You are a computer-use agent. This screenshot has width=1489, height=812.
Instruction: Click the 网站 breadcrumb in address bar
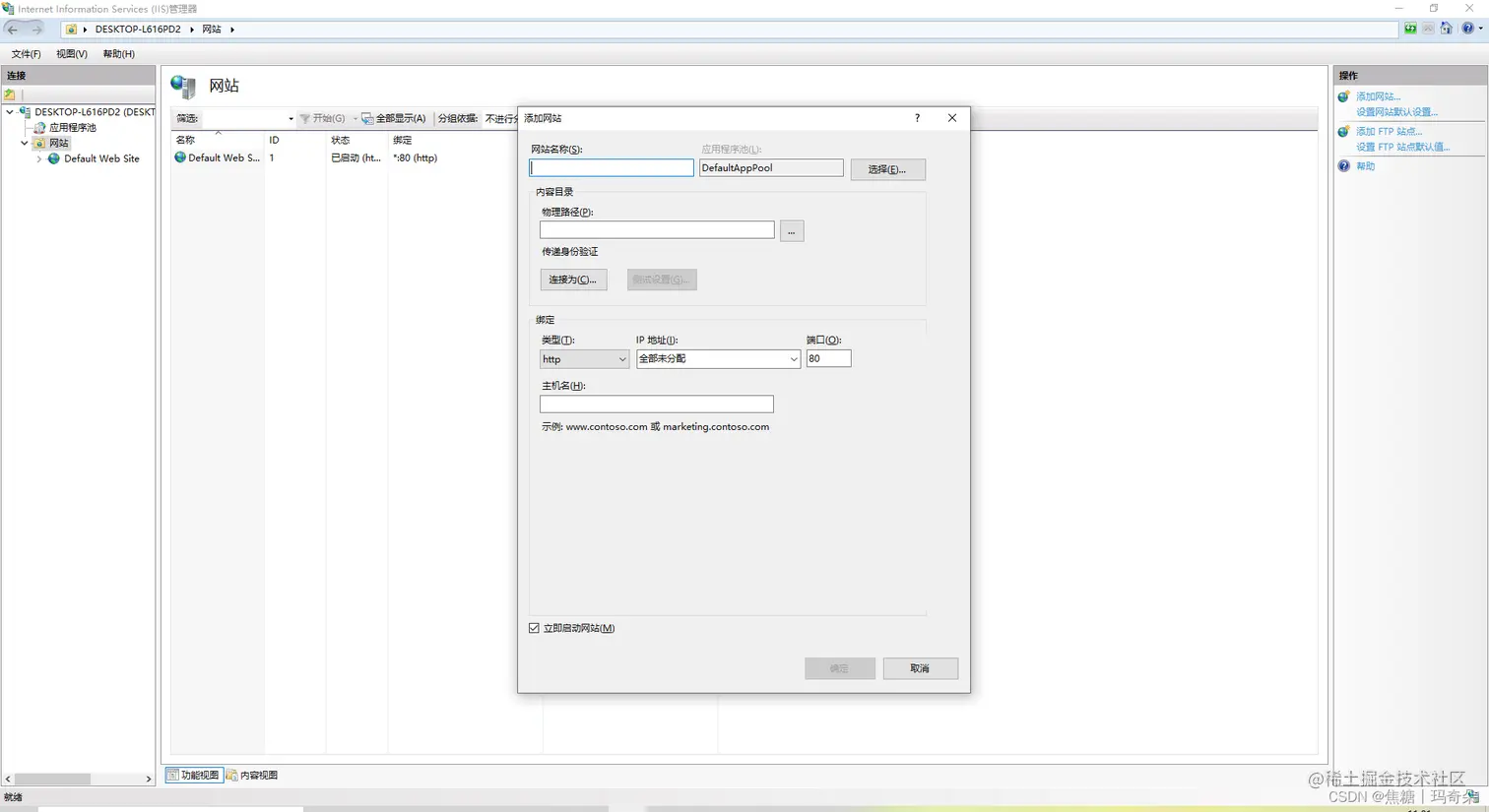[x=212, y=30]
